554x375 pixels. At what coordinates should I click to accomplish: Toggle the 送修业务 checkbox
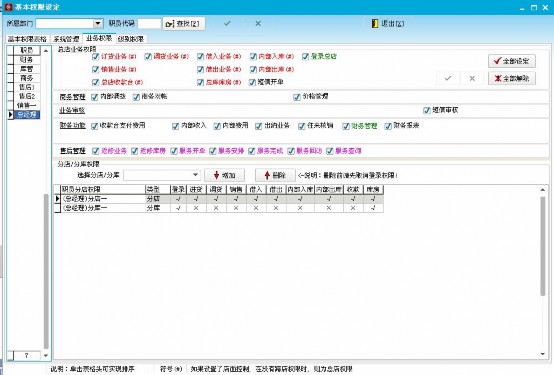pos(95,151)
